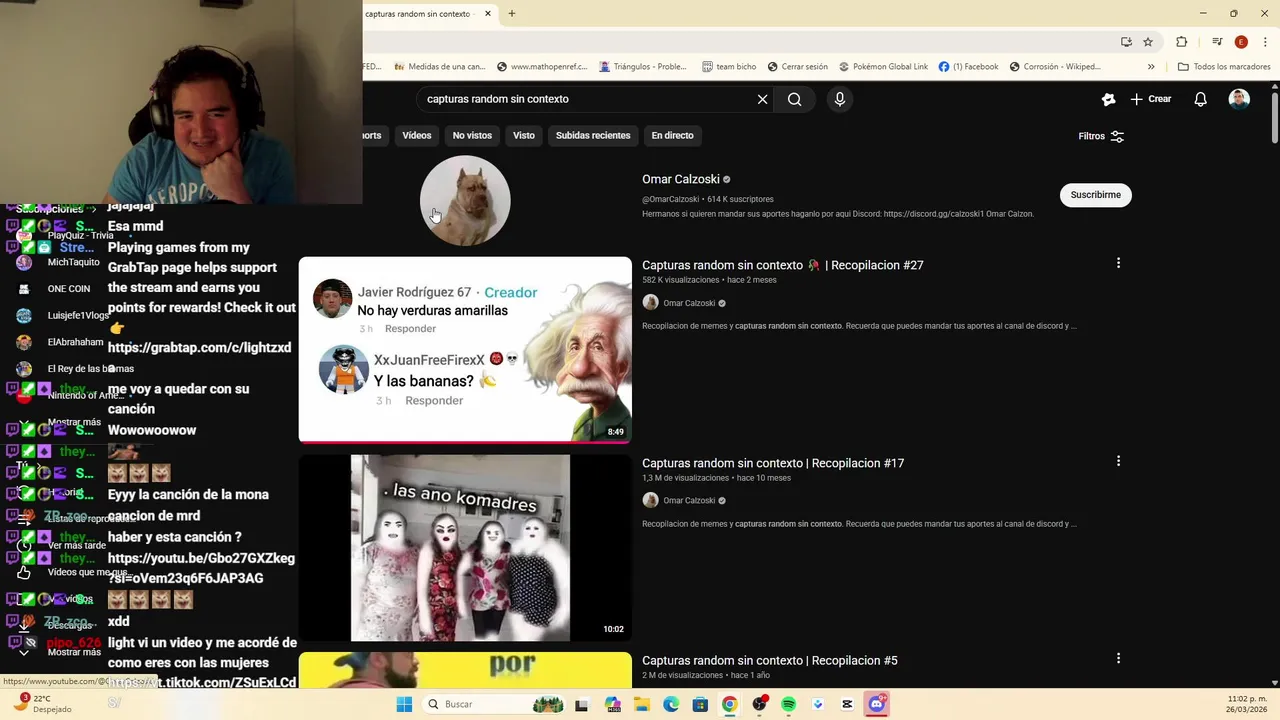Clear the YouTube search box text
Screen dimensions: 1280x720
click(762, 99)
